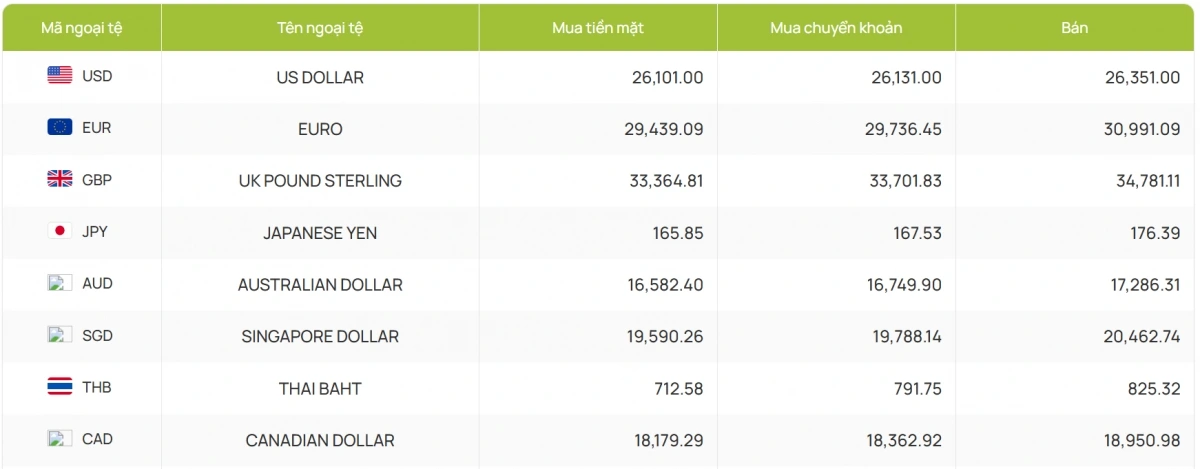Click the Tên ngoại tệ column header
1200x469 pixels.
[320, 28]
